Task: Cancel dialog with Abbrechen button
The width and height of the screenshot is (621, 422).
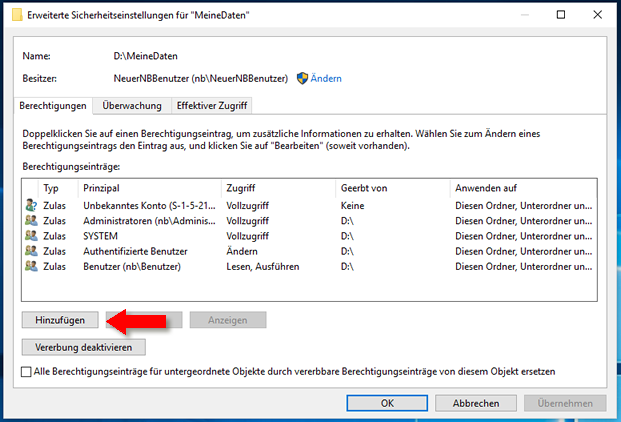Action: [x=476, y=403]
